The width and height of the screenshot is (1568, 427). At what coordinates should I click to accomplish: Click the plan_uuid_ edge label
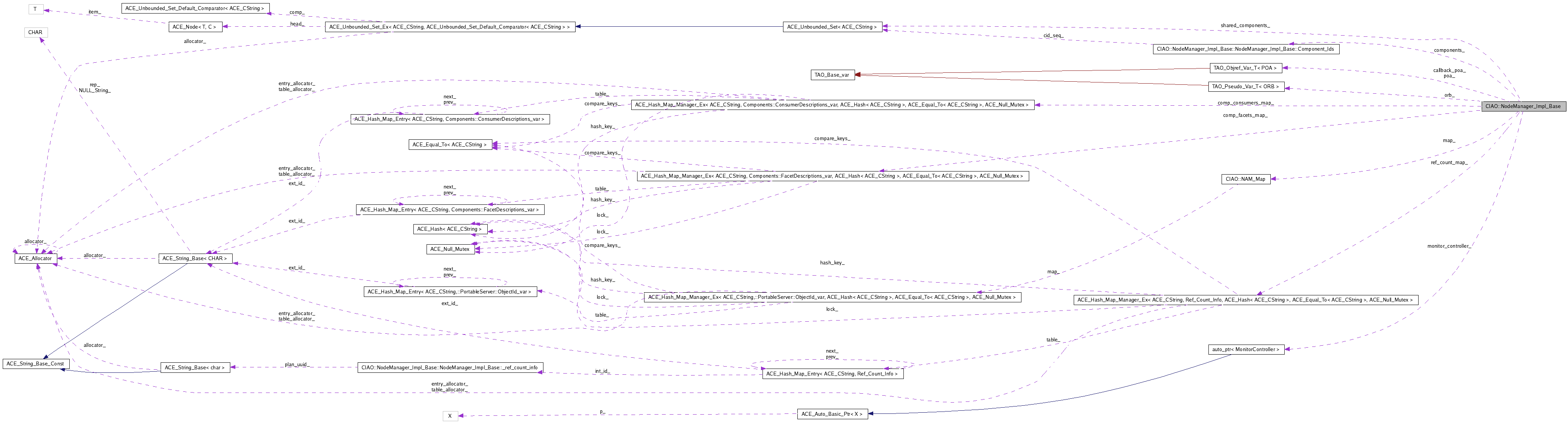click(x=296, y=365)
